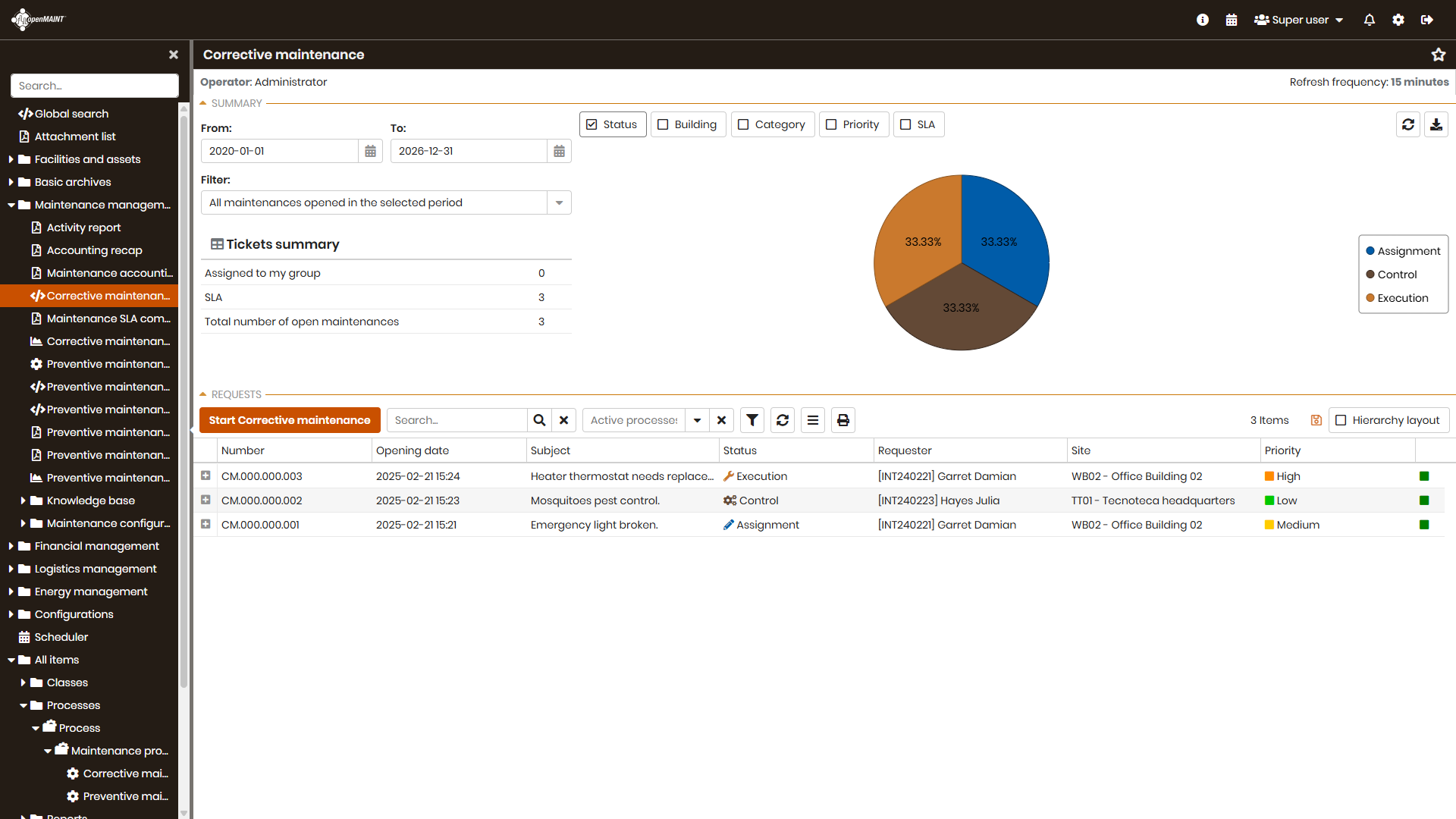
Task: Open the calendar icon in top bar
Action: click(x=1232, y=20)
